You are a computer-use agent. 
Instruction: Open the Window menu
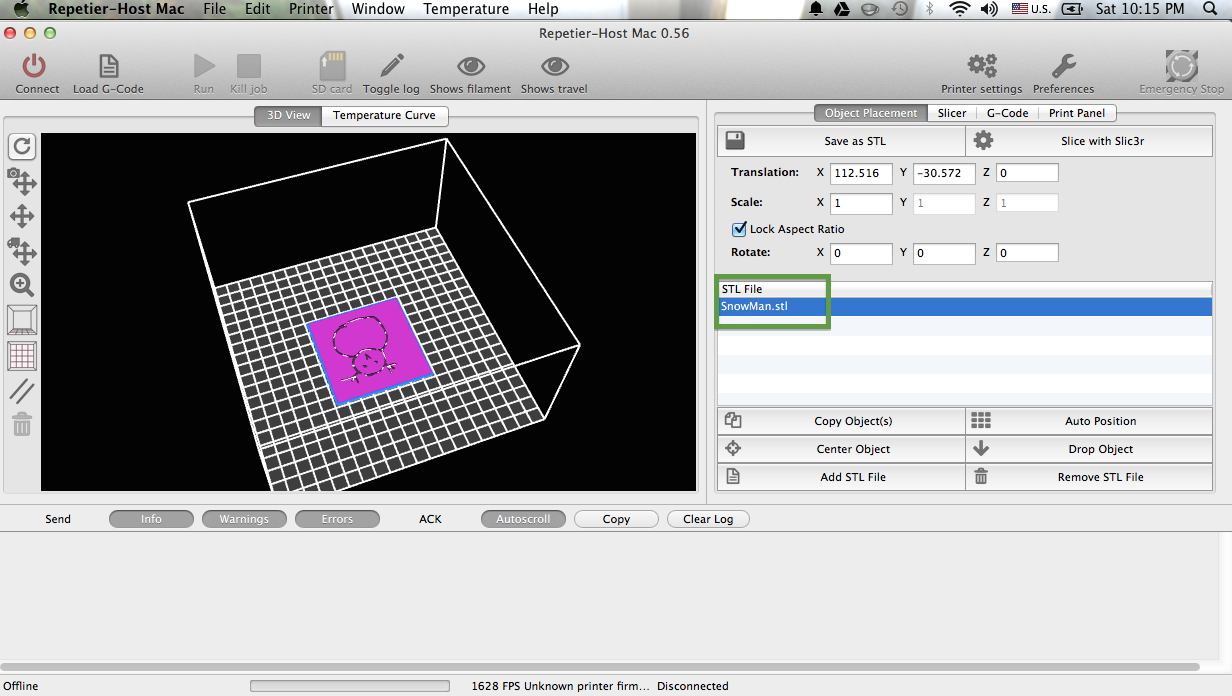tap(378, 9)
